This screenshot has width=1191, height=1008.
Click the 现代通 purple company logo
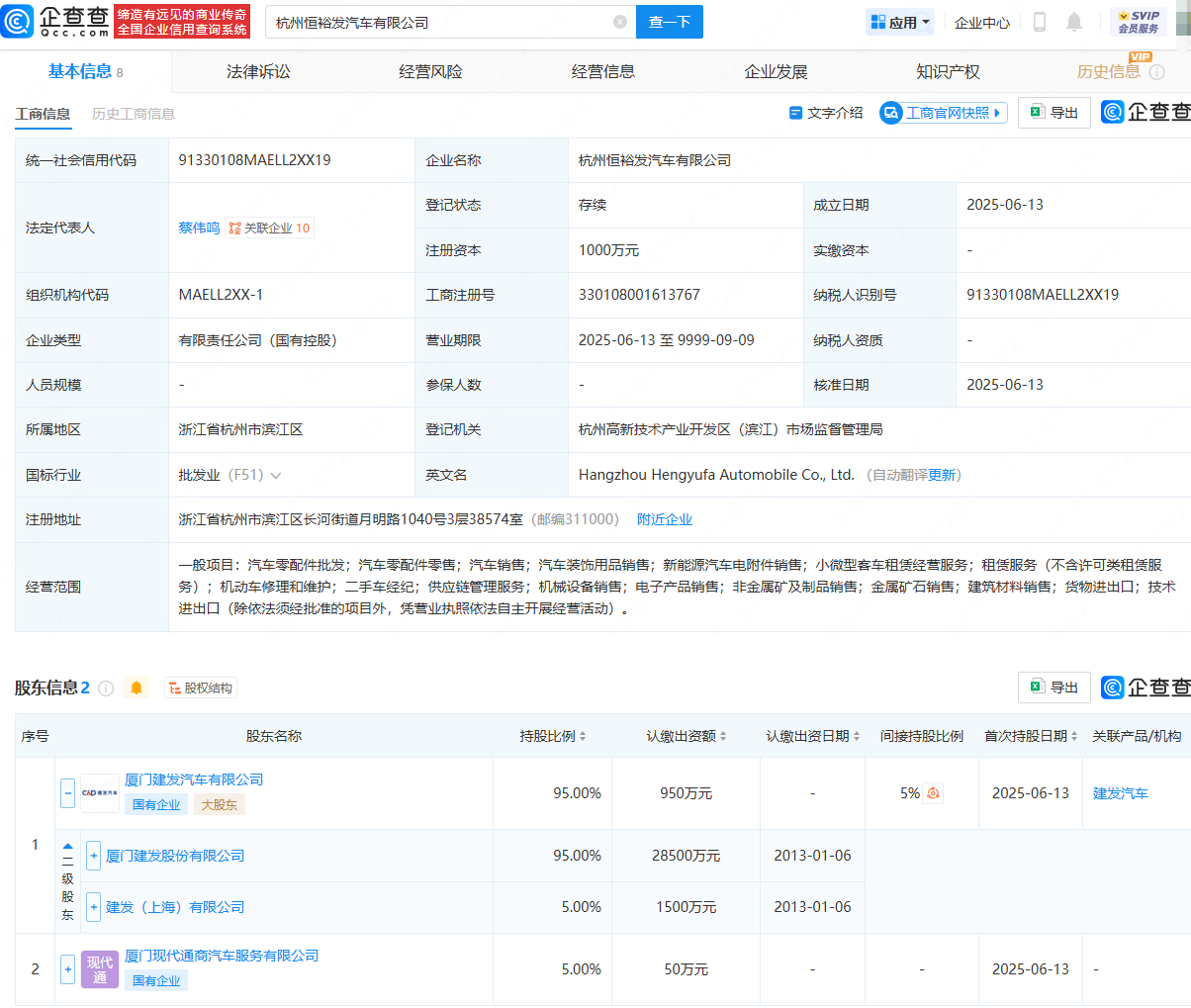click(100, 969)
